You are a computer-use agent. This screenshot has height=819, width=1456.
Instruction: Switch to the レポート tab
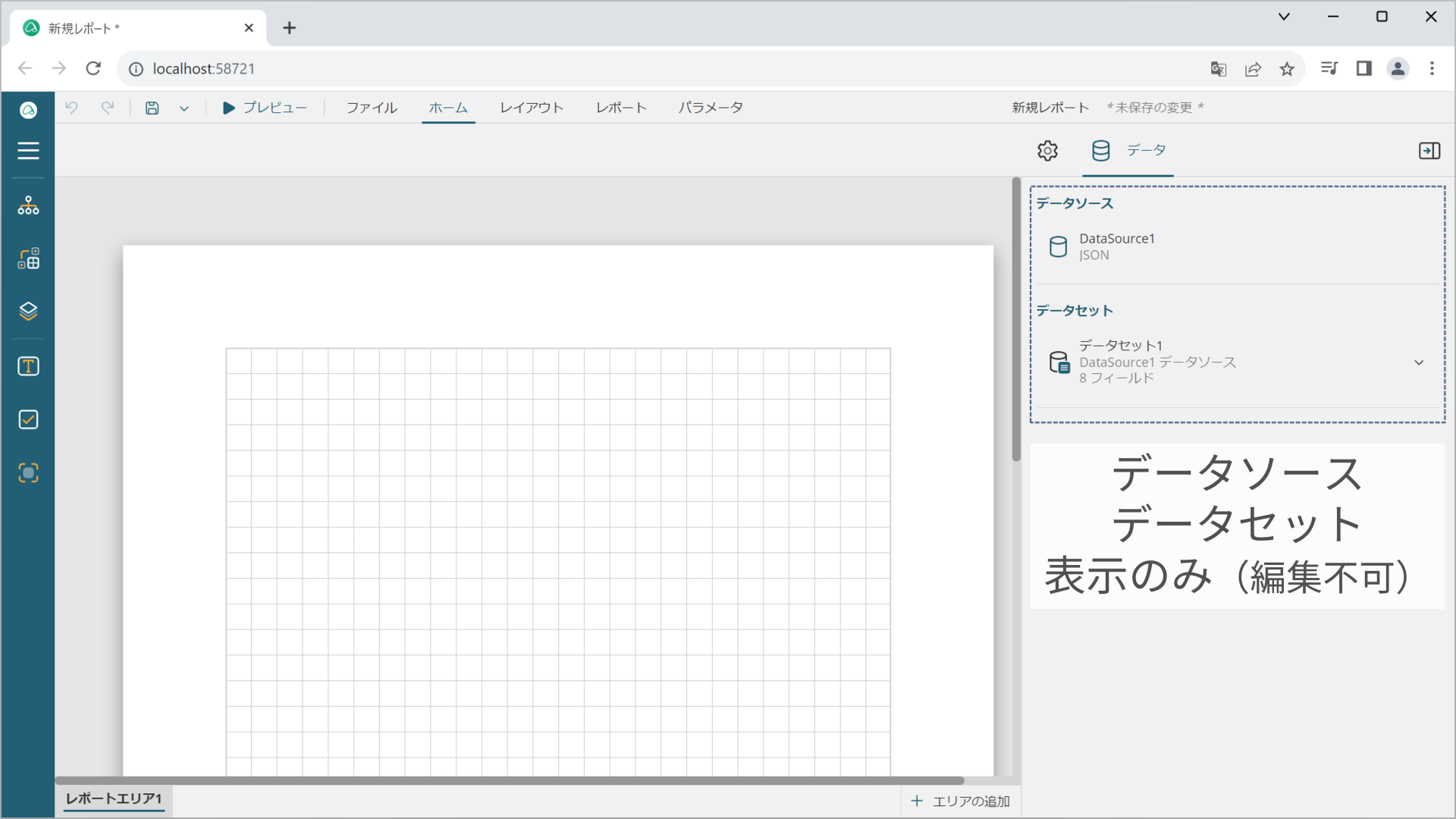coord(621,108)
